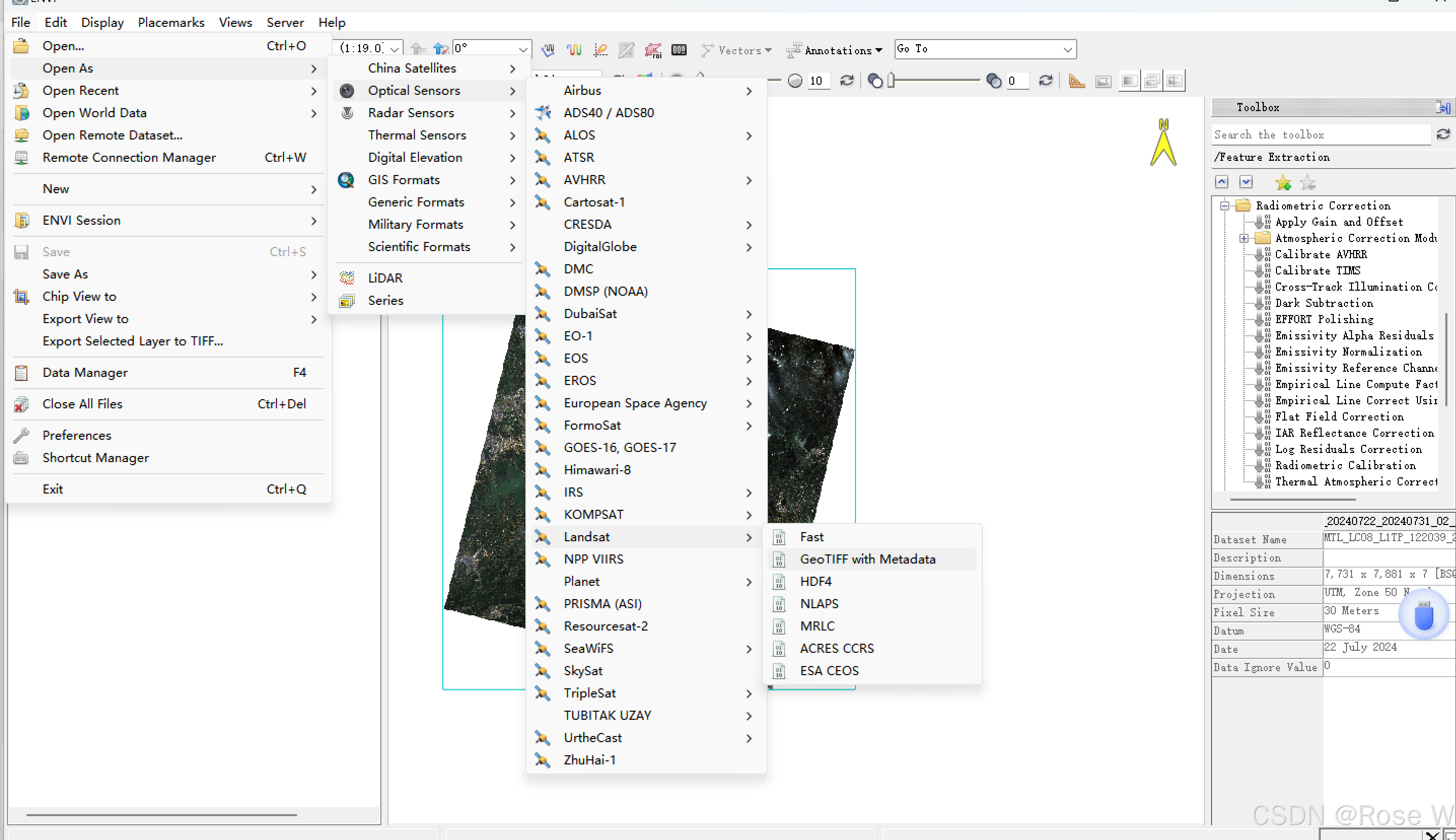Open the Go To dropdown
Screen dimensions: 1456x840
tap(1068, 50)
